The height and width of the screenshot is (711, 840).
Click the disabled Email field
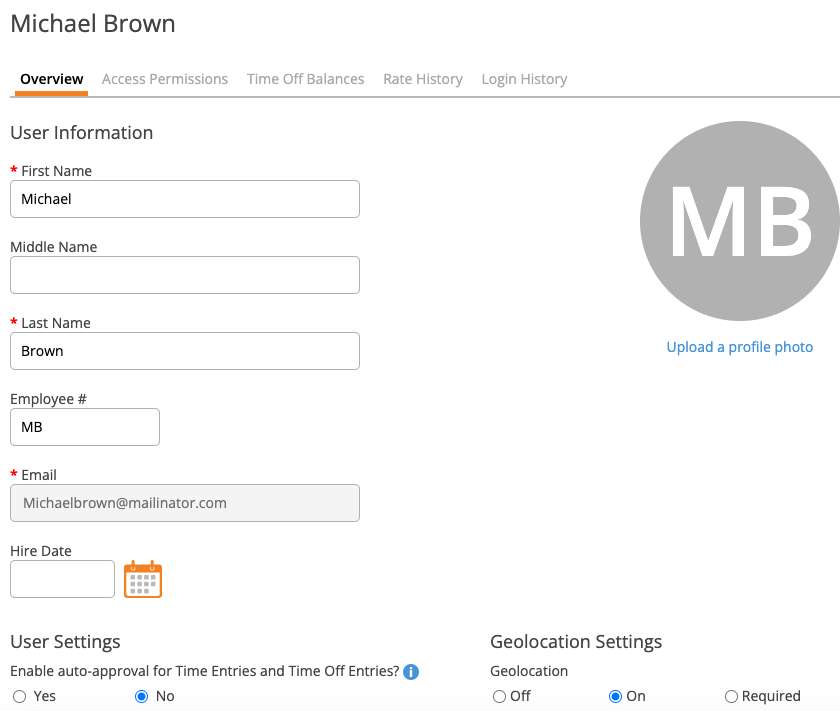point(185,503)
